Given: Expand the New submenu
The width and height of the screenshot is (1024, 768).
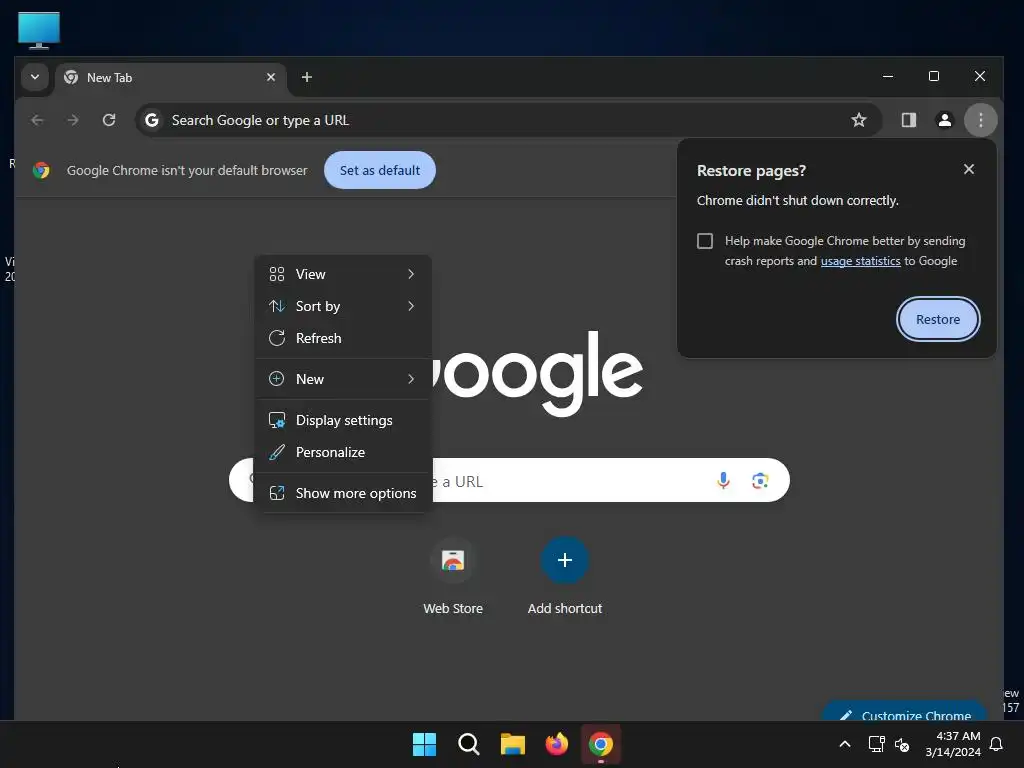Looking at the screenshot, I should pos(343,379).
